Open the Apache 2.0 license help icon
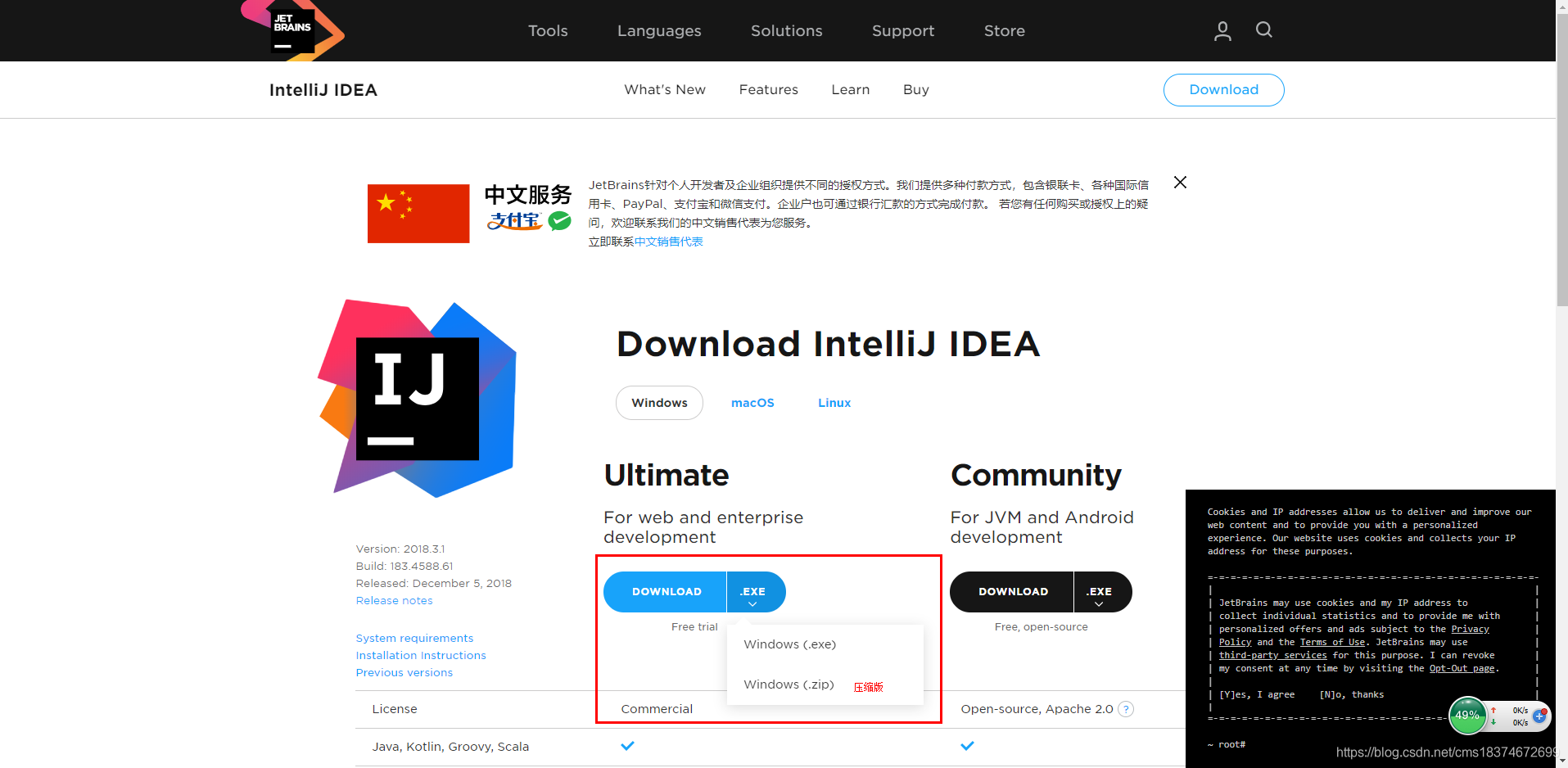 pos(1126,709)
